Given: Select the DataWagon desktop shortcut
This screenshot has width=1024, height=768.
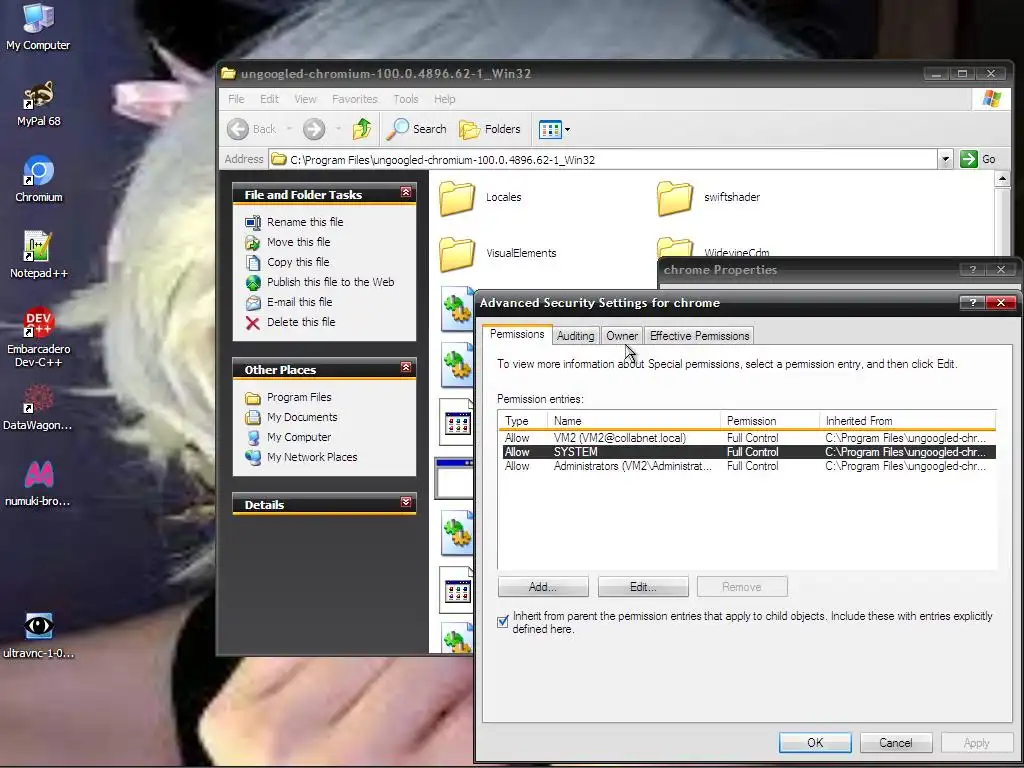Looking at the screenshot, I should (x=38, y=408).
